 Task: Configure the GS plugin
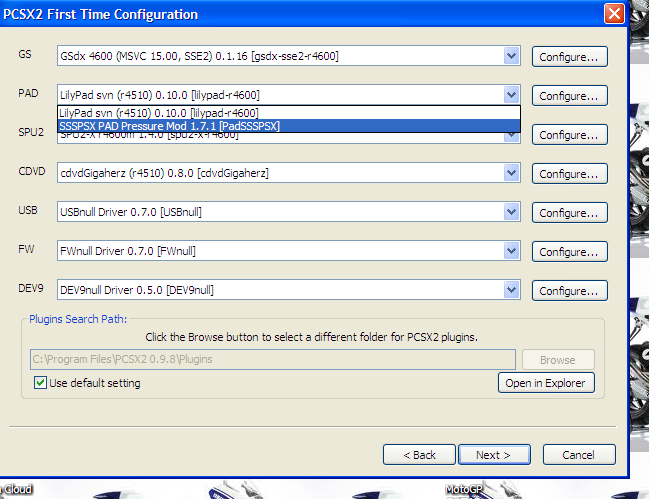point(570,57)
